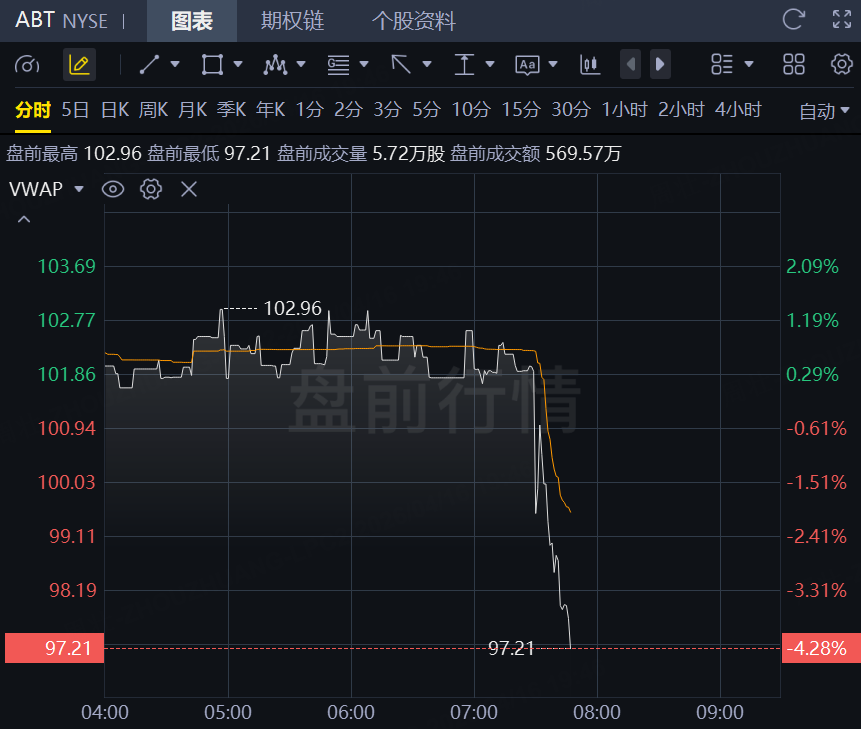Select the rectangle shape tool
The width and height of the screenshot is (861, 729).
[212, 65]
